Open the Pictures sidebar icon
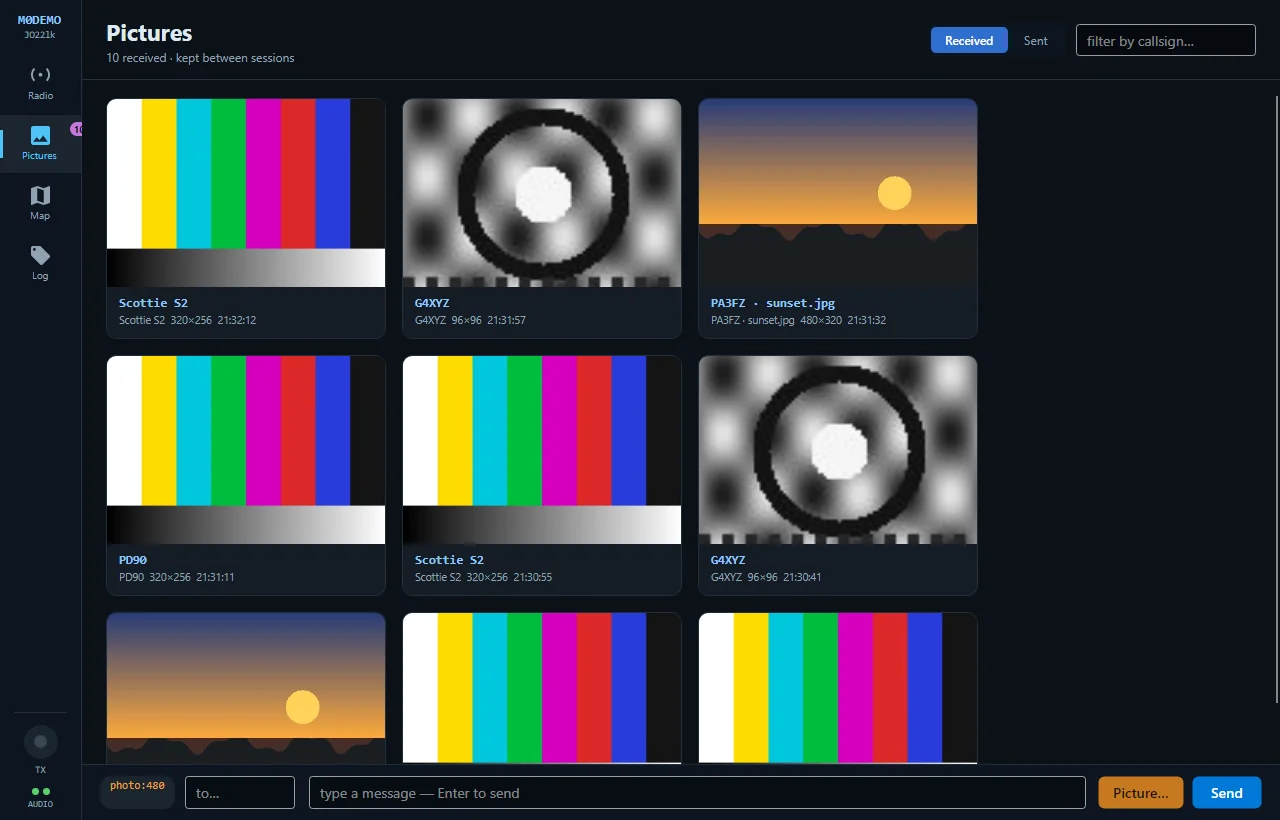Viewport: 1280px width, 820px height. tap(40, 135)
